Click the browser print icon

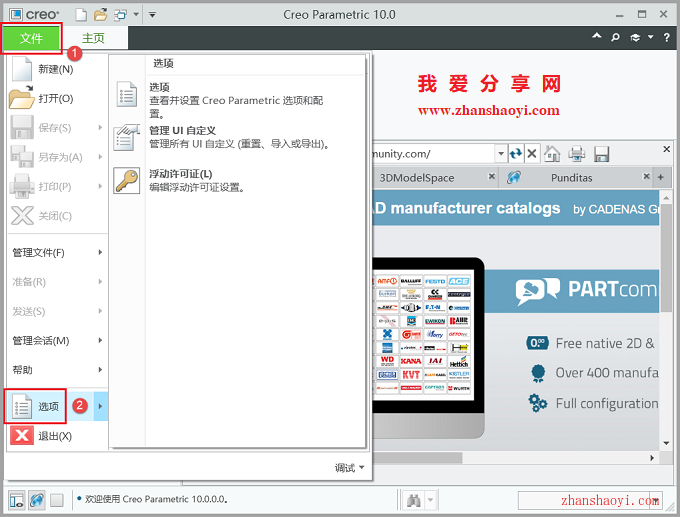tap(577, 154)
